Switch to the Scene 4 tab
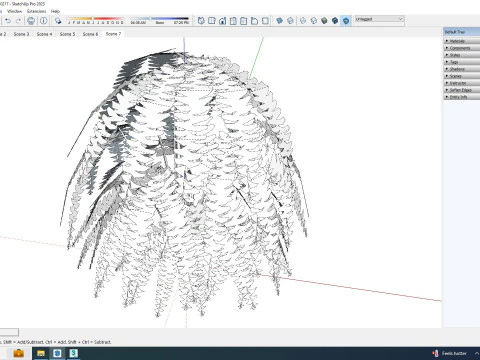Image resolution: width=480 pixels, height=360 pixels. pos(44,34)
